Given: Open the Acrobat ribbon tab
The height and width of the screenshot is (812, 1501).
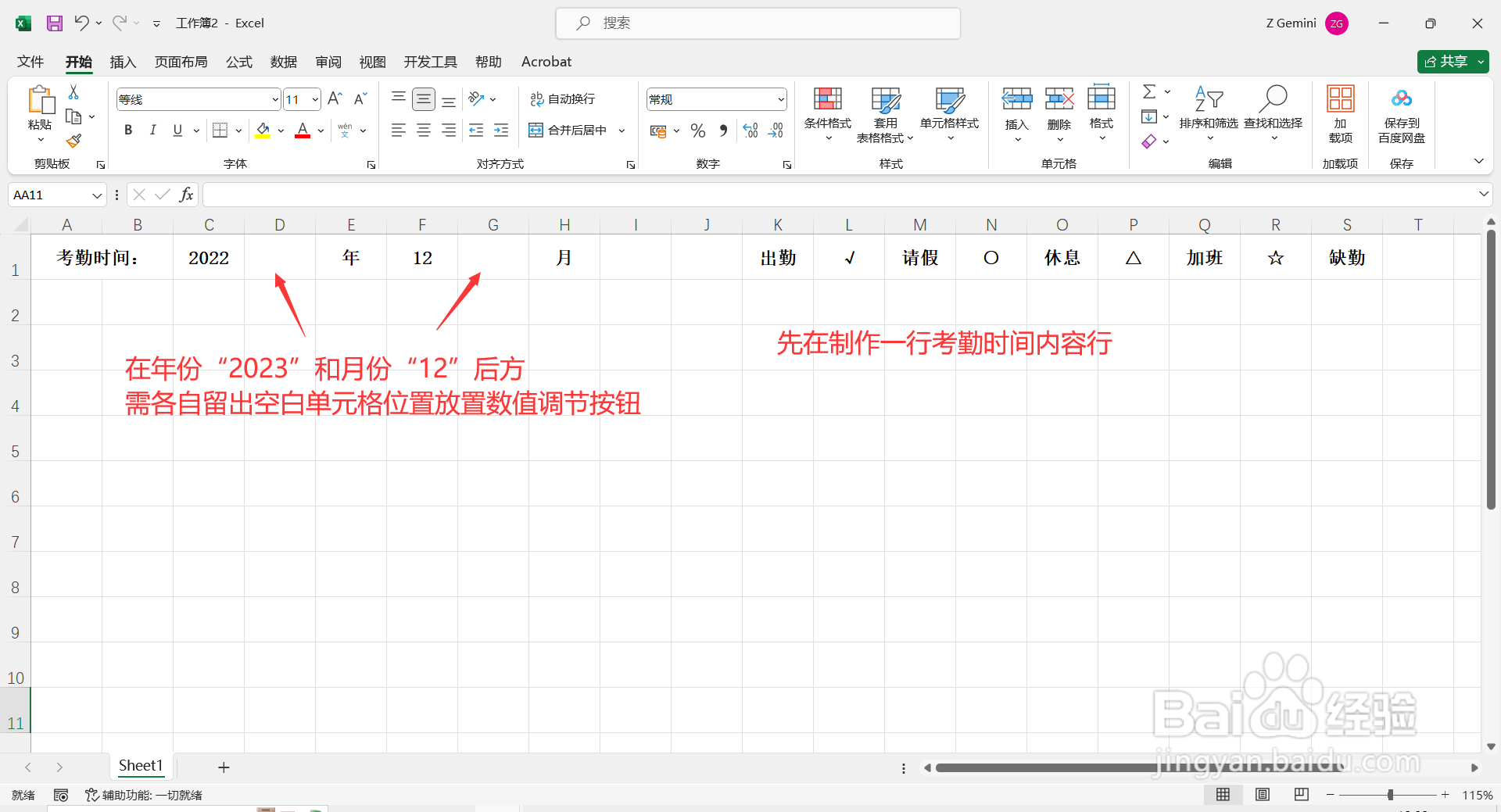Looking at the screenshot, I should click(x=546, y=62).
